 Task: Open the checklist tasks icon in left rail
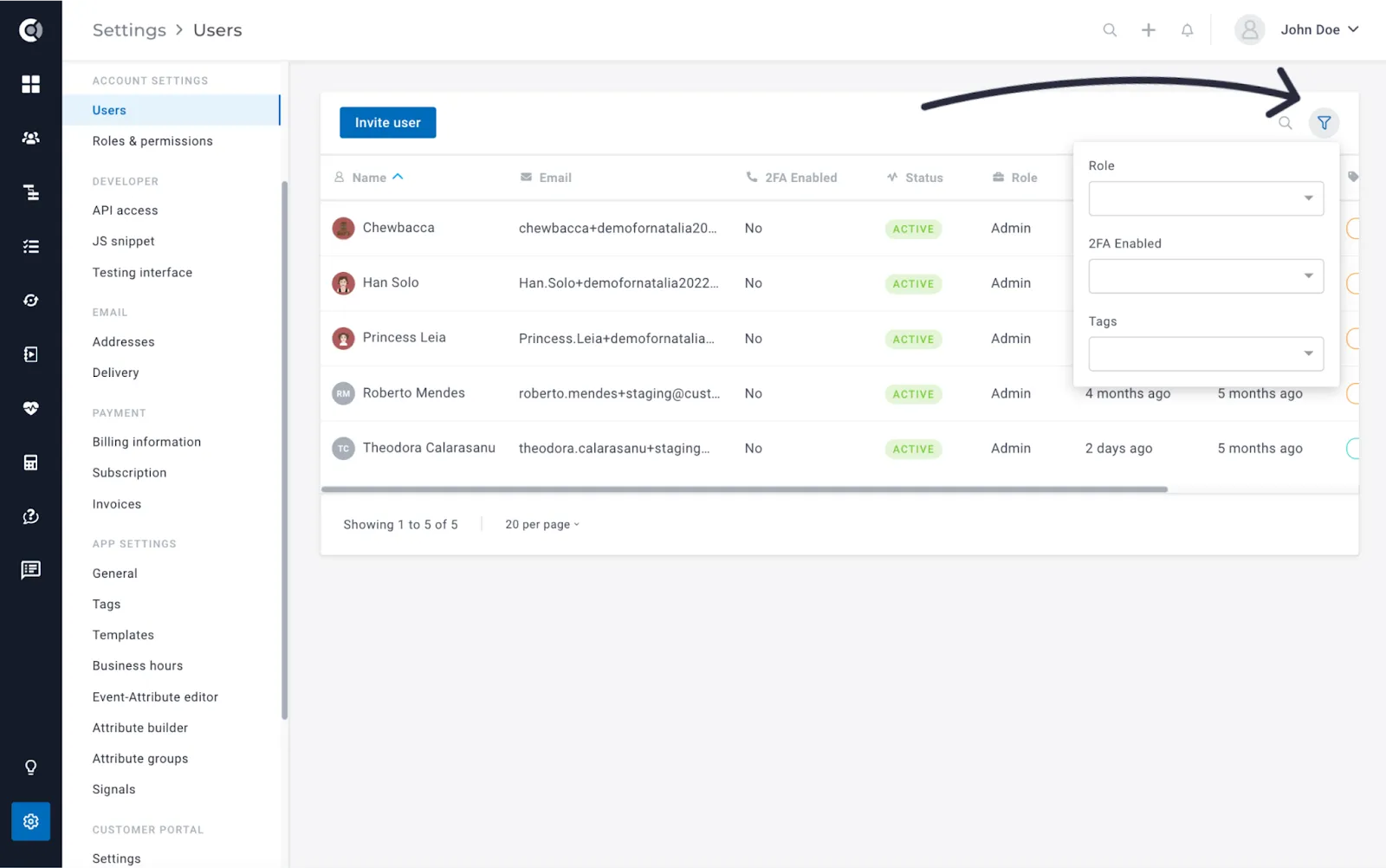(x=30, y=247)
